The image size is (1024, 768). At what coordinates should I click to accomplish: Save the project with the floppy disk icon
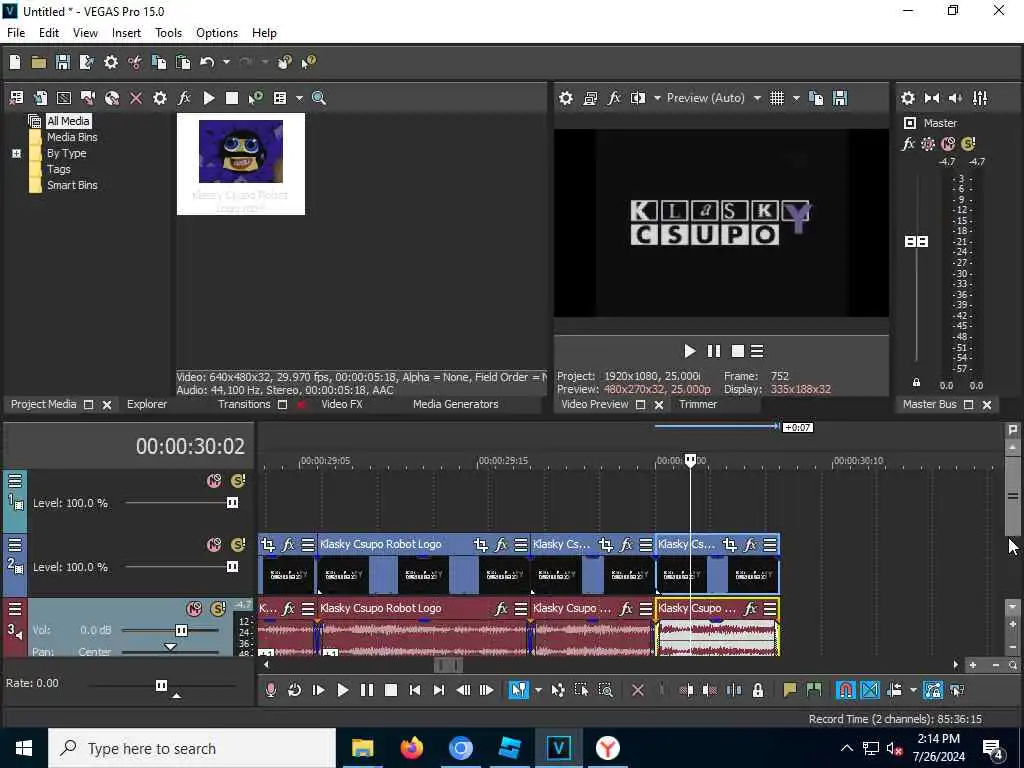click(x=63, y=62)
